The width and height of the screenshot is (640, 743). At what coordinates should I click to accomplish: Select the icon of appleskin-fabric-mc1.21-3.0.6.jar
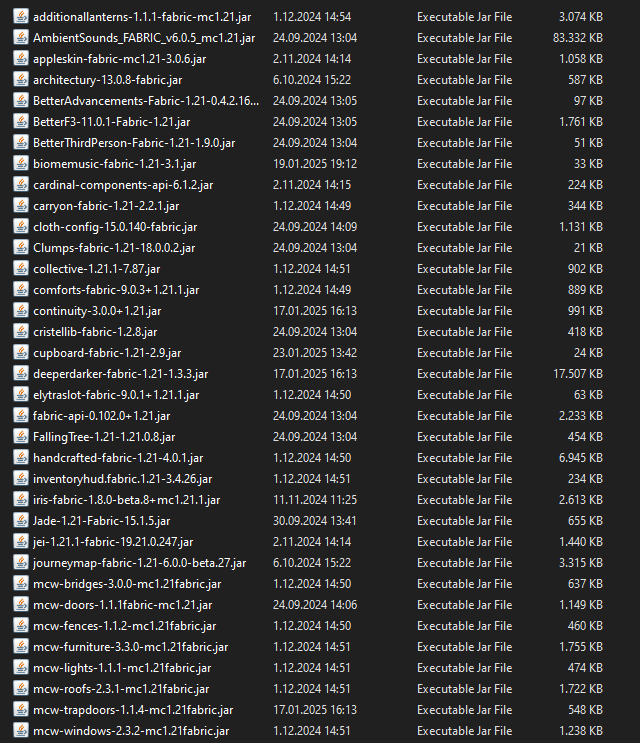click(x=20, y=59)
